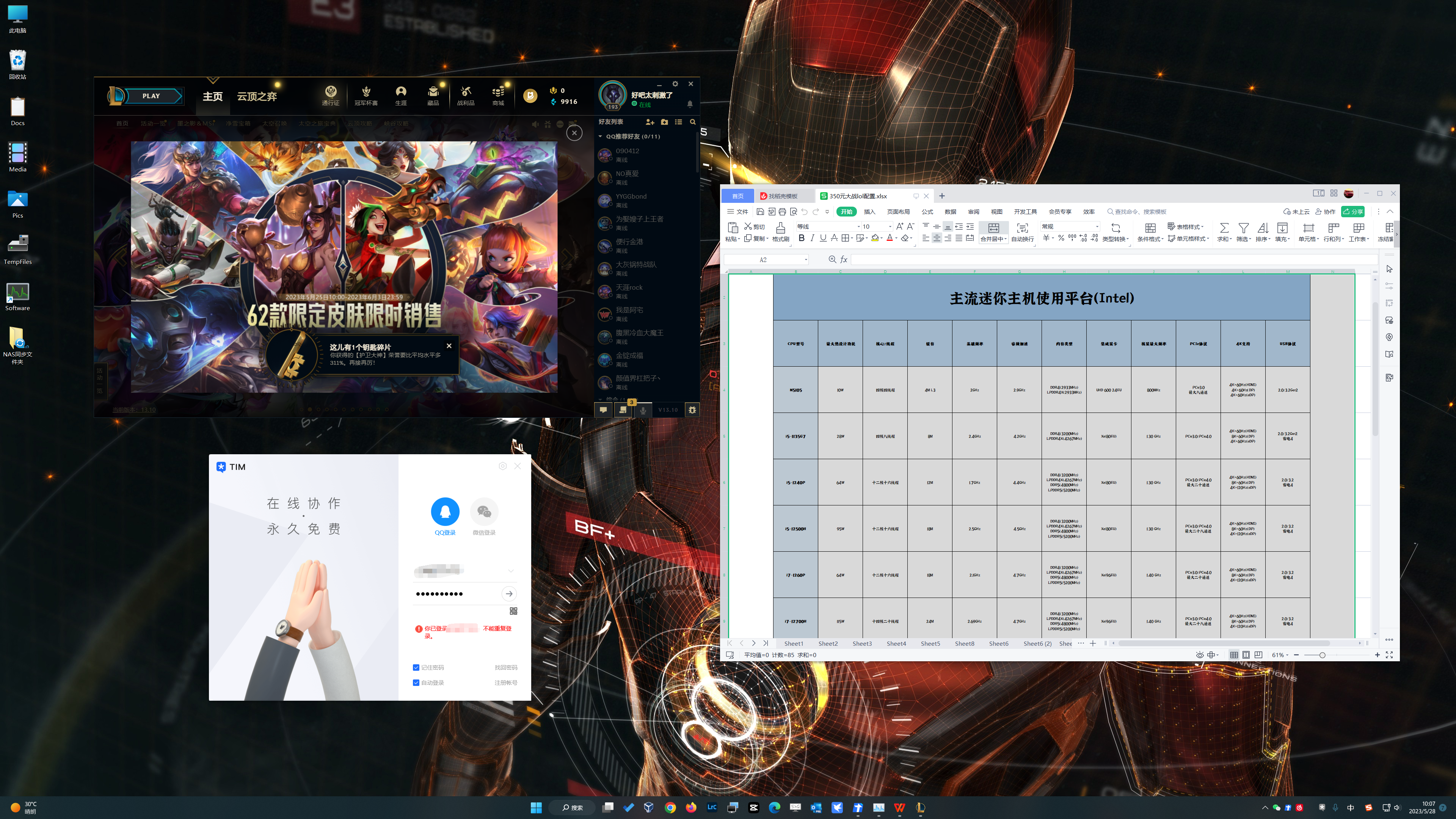Toggle the auto login (自动登录) checkbox
This screenshot has width=1456, height=819.
pos(416,683)
